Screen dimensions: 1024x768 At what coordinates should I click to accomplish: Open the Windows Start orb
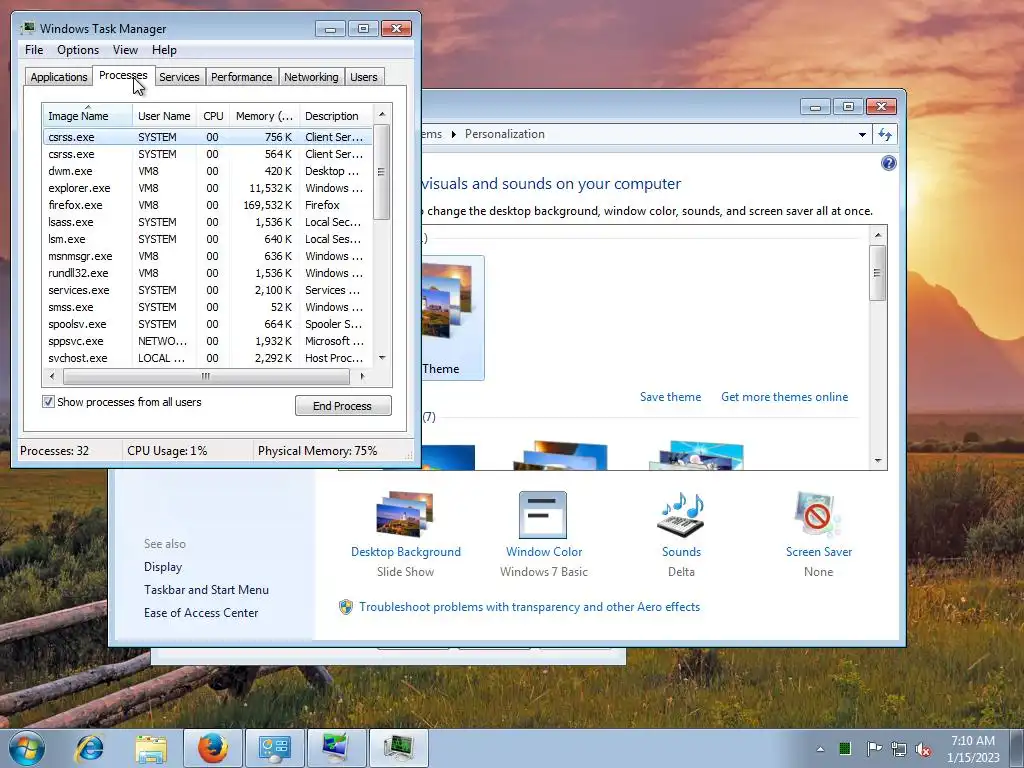(27, 748)
